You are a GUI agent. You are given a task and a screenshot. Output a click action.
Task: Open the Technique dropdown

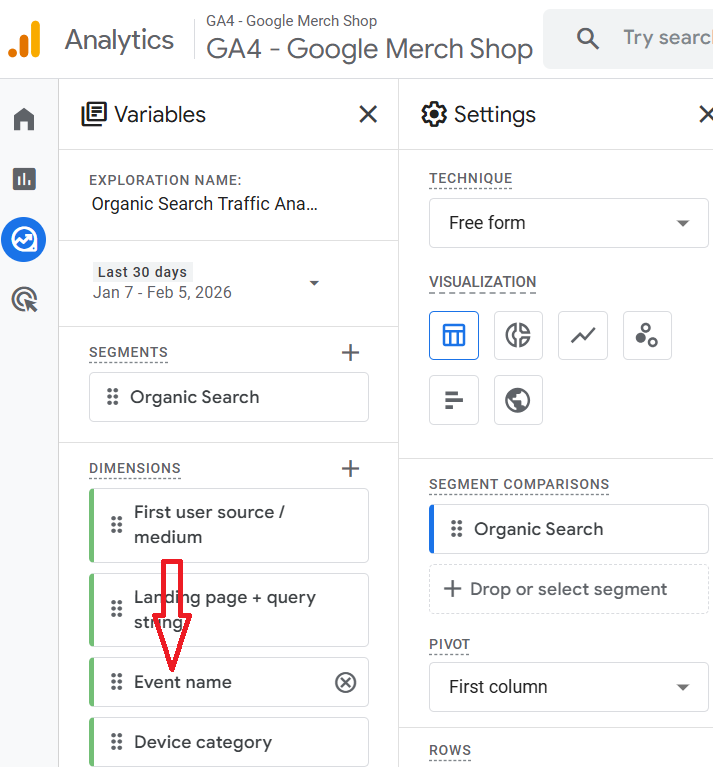pyautogui.click(x=568, y=223)
